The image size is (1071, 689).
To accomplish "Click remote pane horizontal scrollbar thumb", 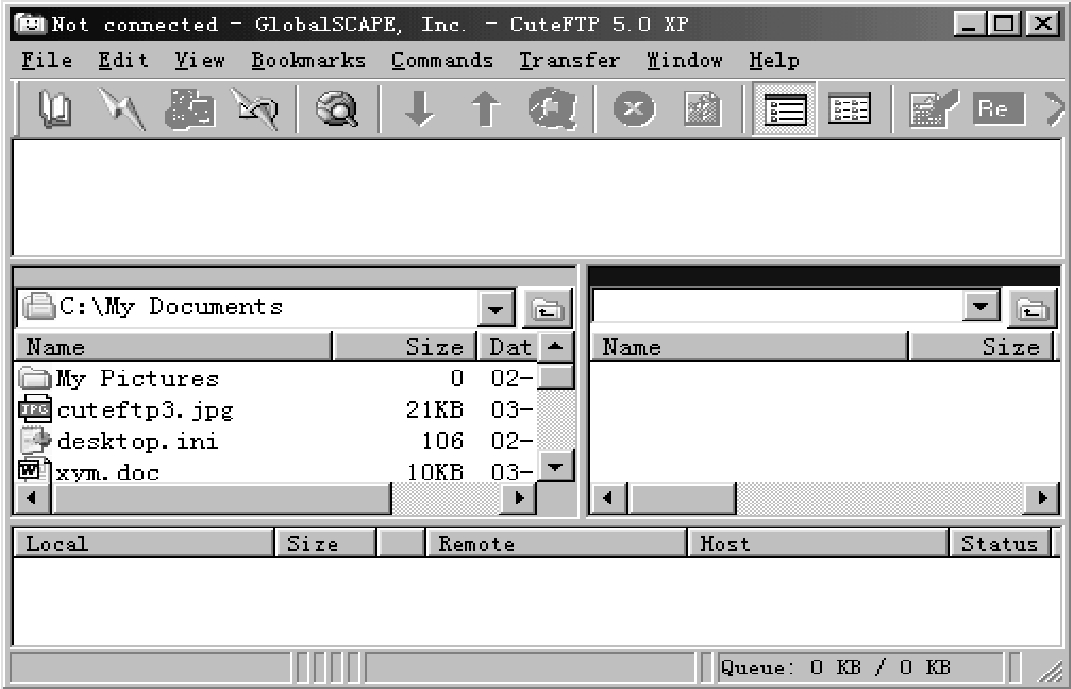I will pos(682,498).
